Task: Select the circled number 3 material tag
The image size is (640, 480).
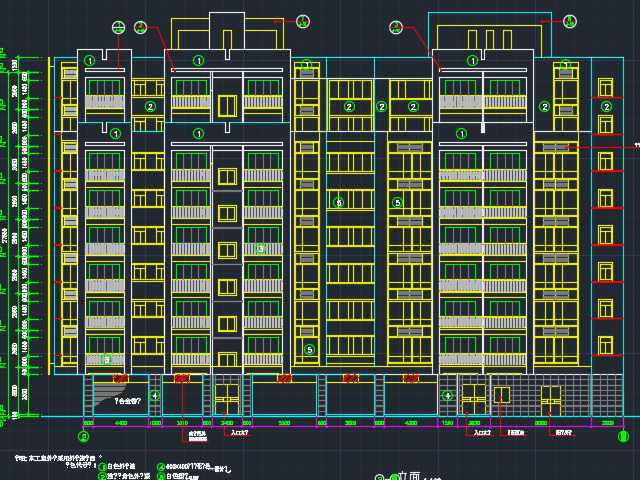Action: coord(260,248)
